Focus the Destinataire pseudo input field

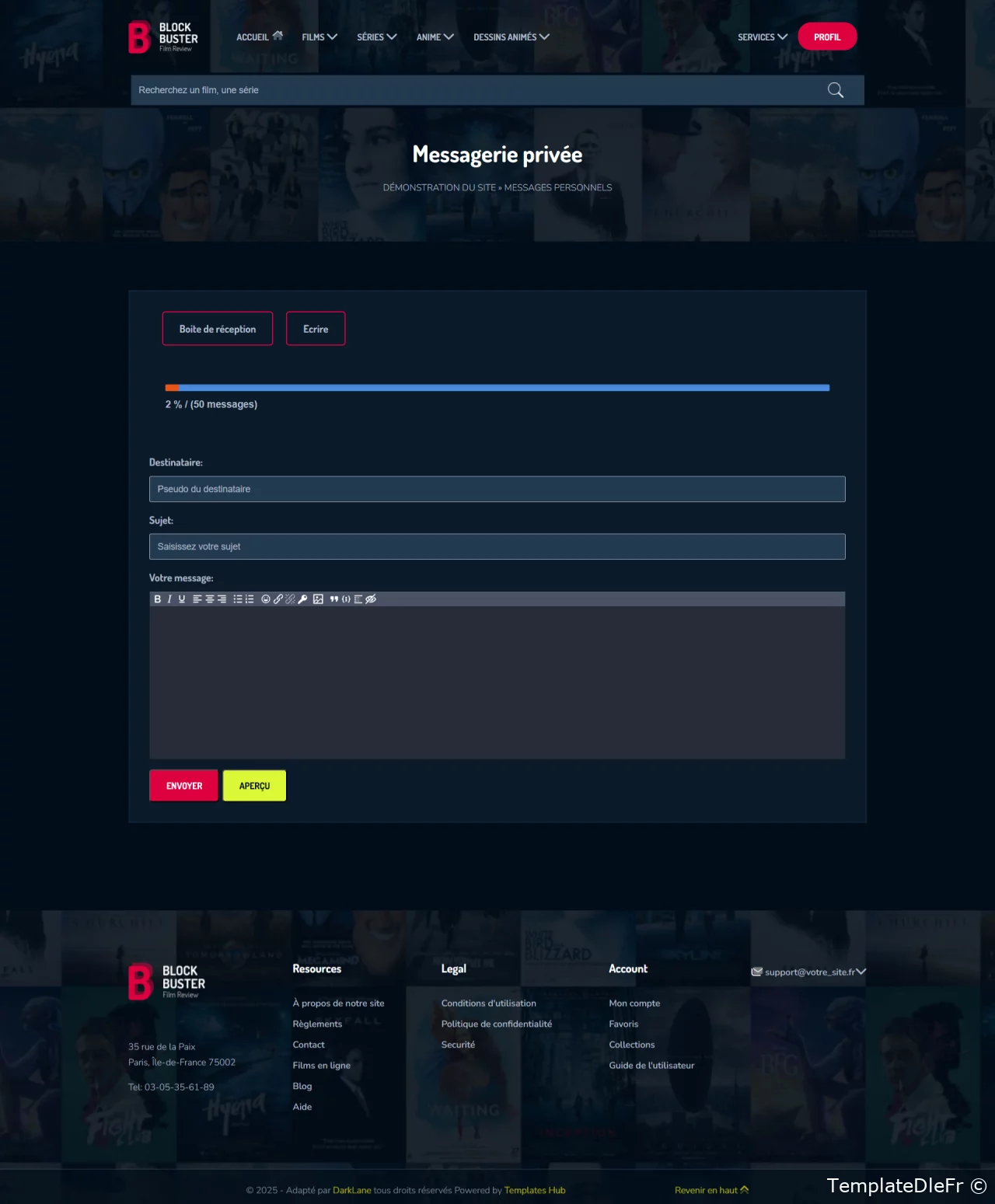(497, 489)
